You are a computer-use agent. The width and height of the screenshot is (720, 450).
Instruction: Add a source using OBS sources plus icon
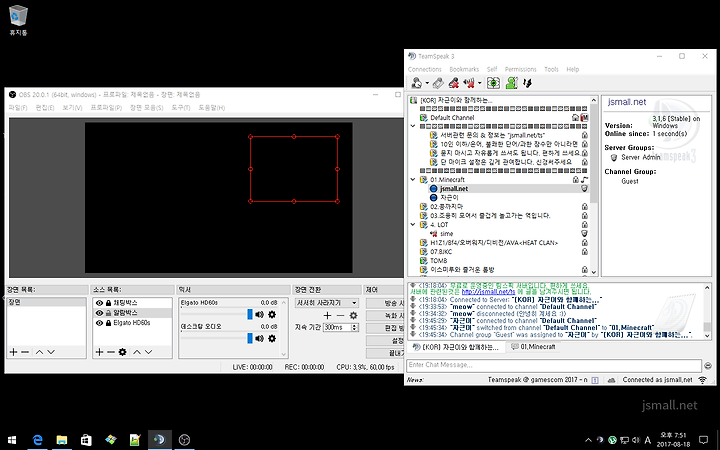tap(99, 352)
